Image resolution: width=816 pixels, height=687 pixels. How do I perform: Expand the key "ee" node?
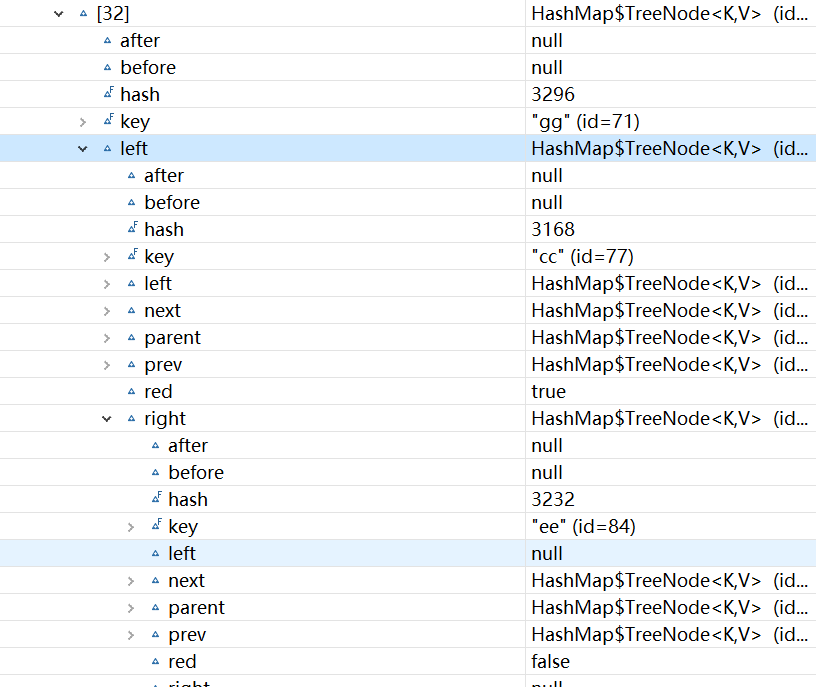pyautogui.click(x=131, y=527)
